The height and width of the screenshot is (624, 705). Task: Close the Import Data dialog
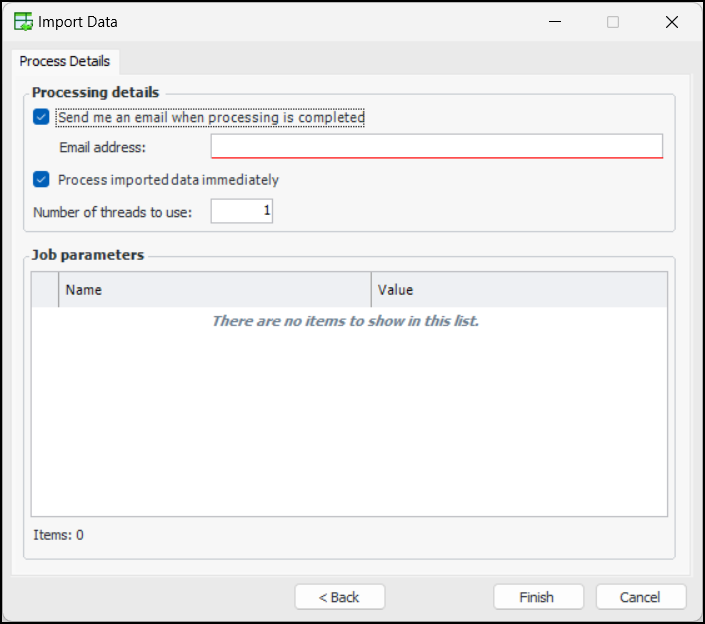[672, 21]
